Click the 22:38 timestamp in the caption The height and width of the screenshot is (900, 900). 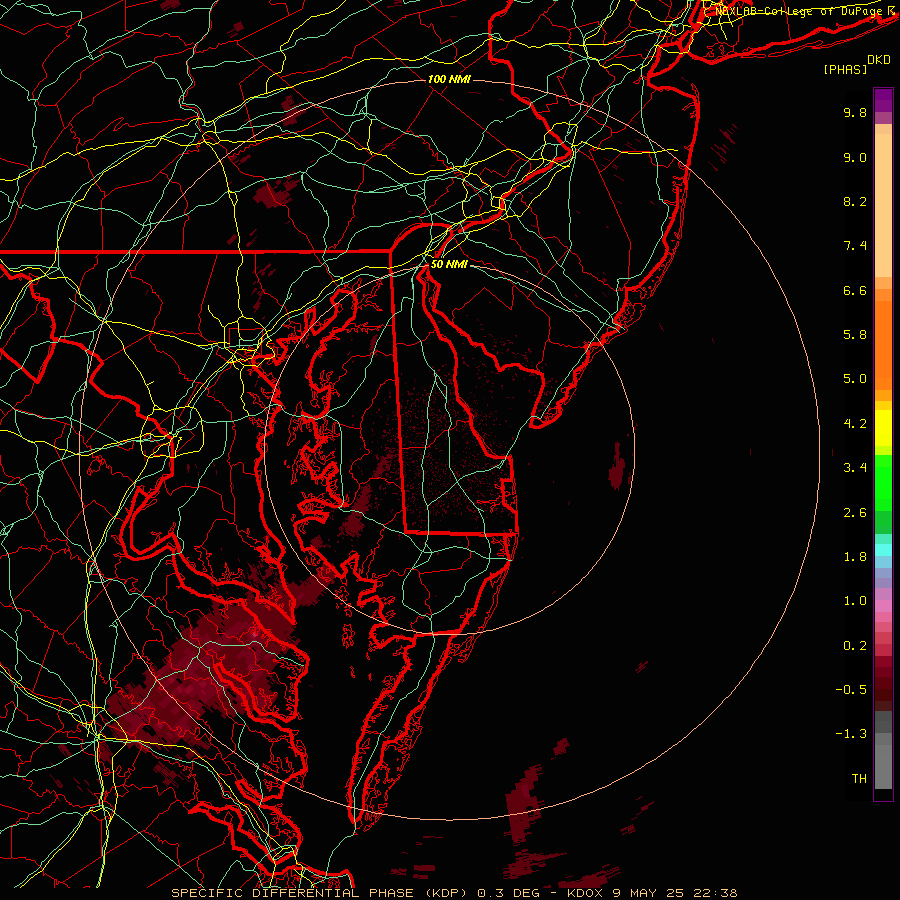[x=713, y=893]
